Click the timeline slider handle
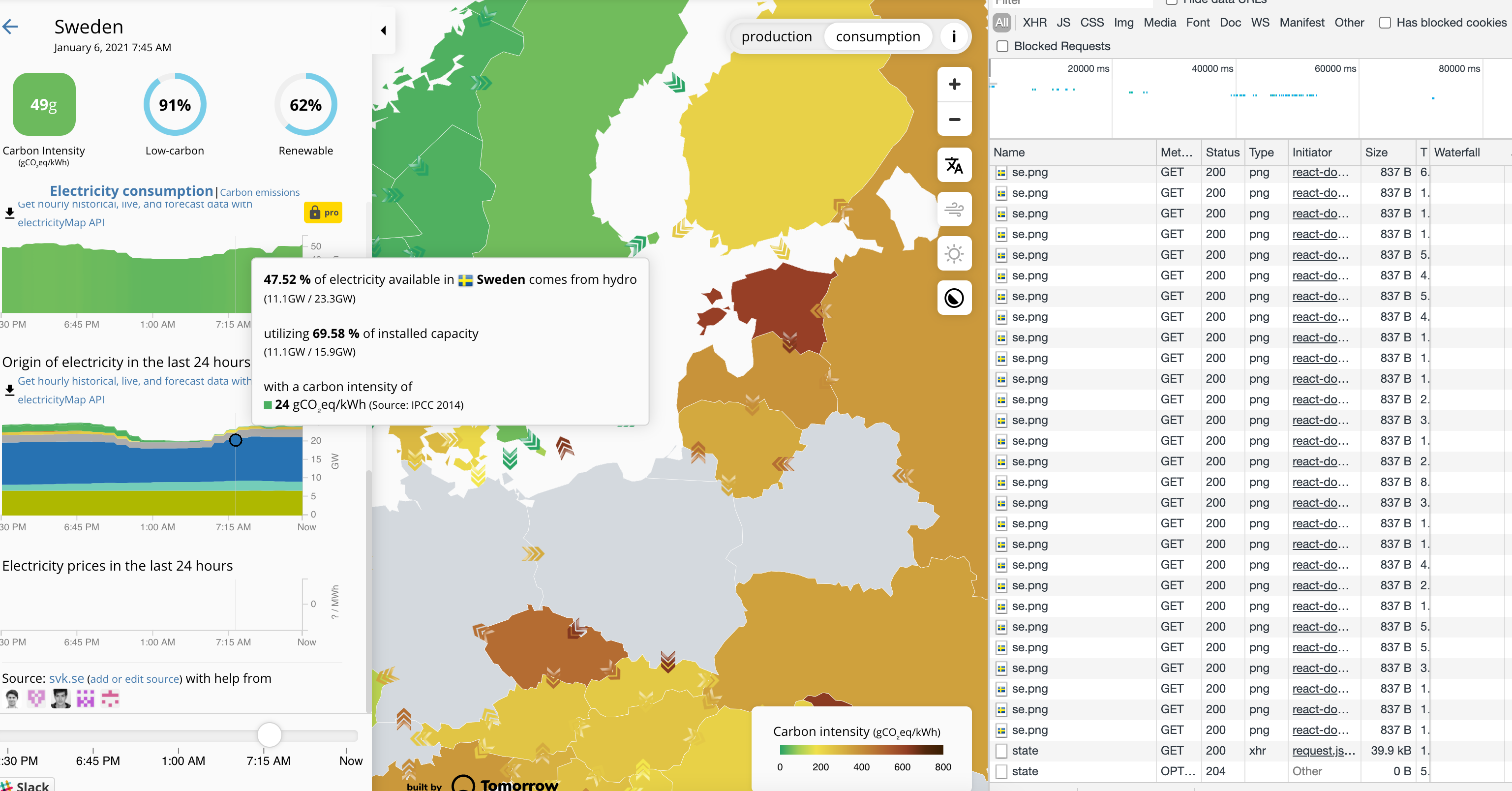1512x791 pixels. [270, 734]
